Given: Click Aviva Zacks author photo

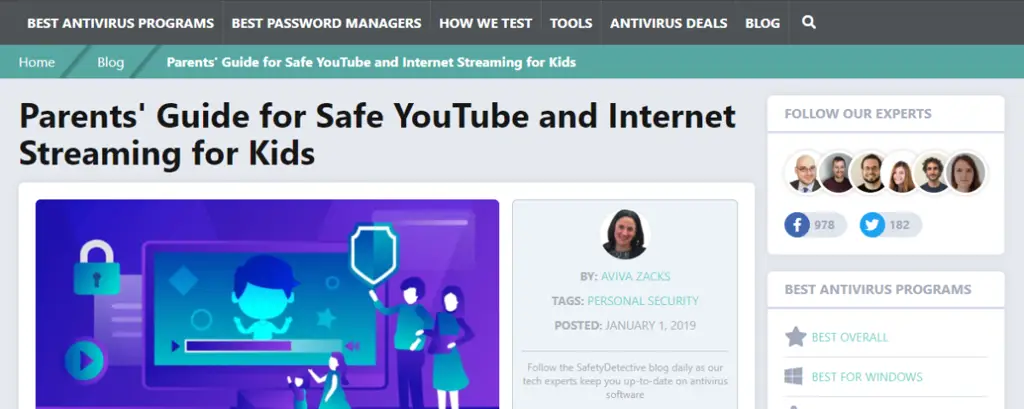Looking at the screenshot, I should tap(625, 234).
